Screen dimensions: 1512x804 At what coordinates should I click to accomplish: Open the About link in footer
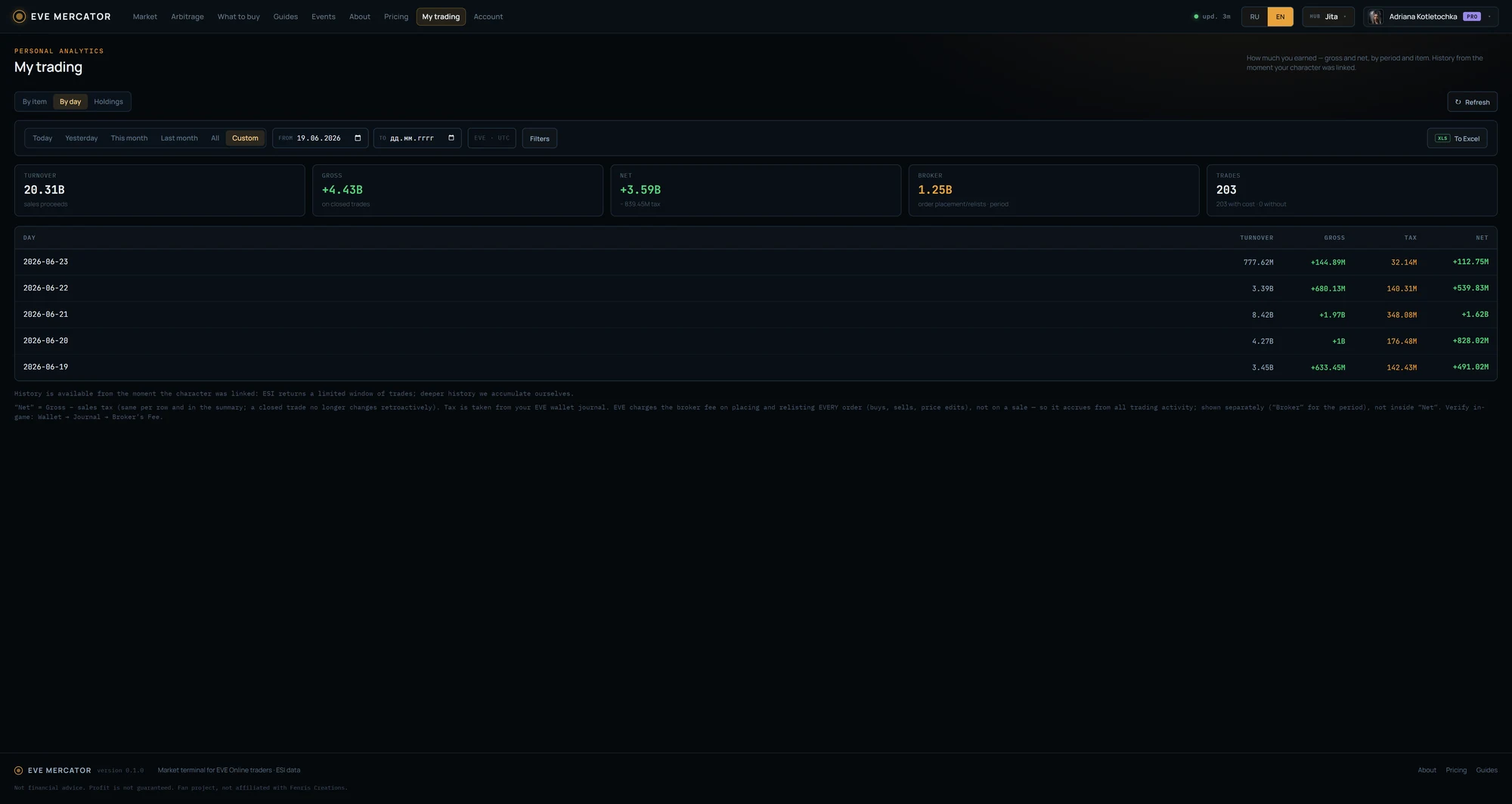pyautogui.click(x=1427, y=770)
